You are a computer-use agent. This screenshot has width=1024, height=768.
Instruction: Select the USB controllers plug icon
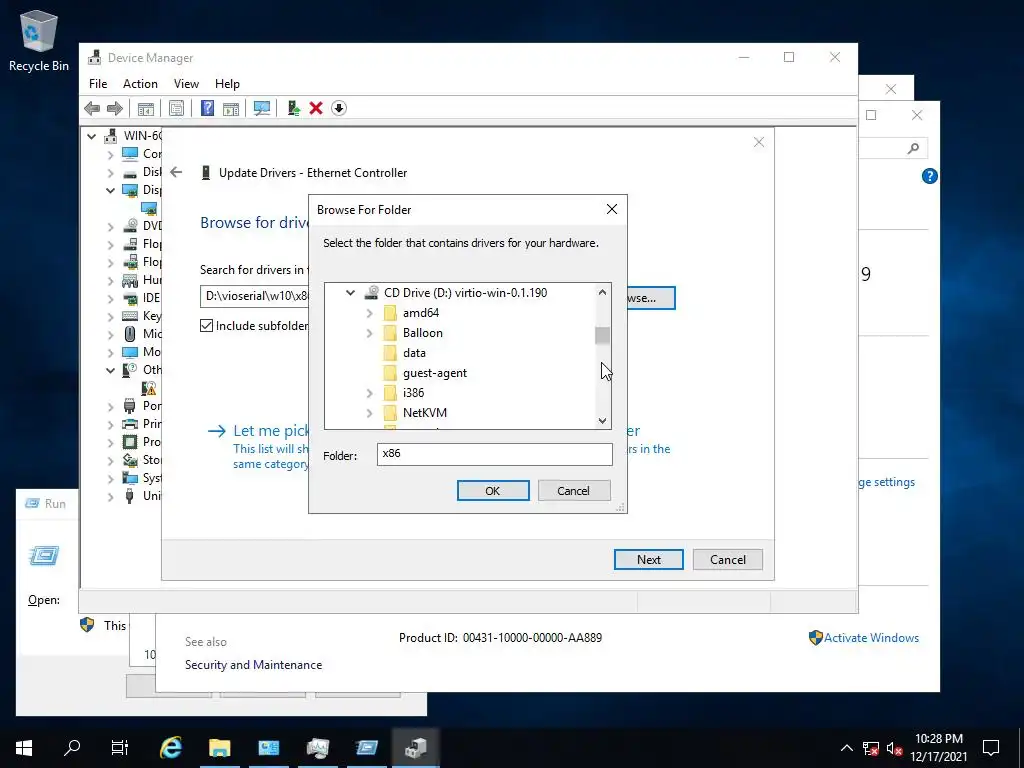coord(130,496)
